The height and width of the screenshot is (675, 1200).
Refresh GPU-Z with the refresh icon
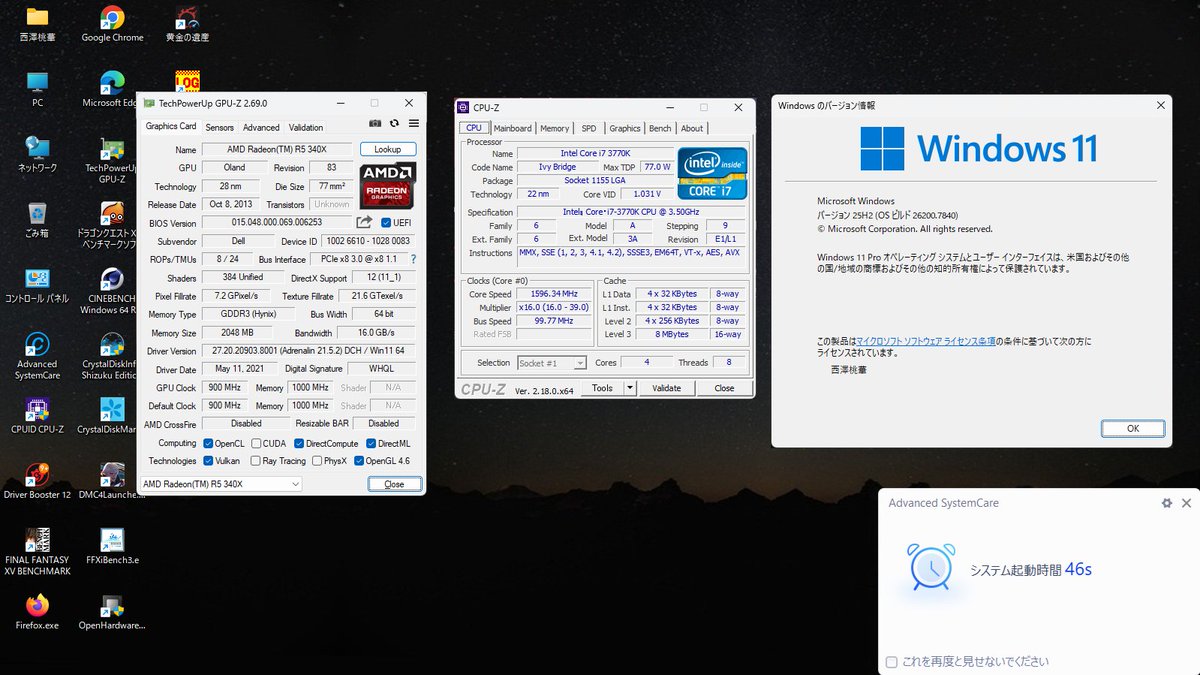395,123
